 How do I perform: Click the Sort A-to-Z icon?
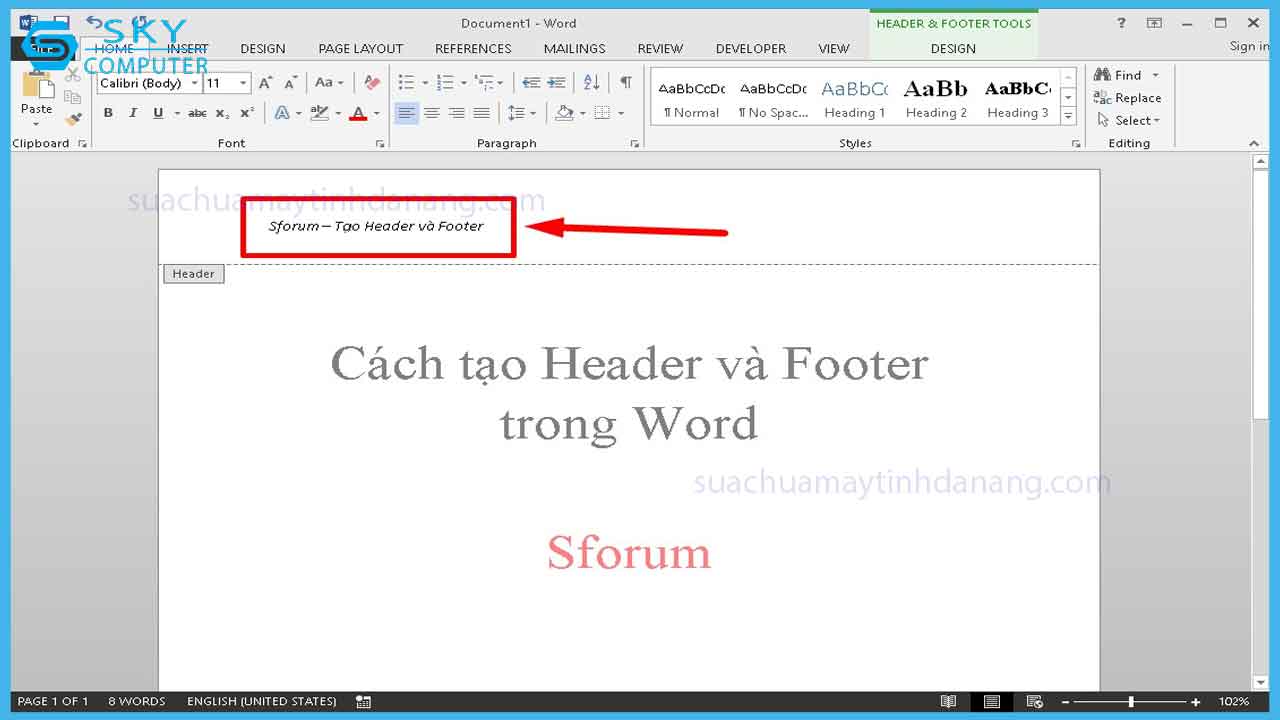(592, 83)
